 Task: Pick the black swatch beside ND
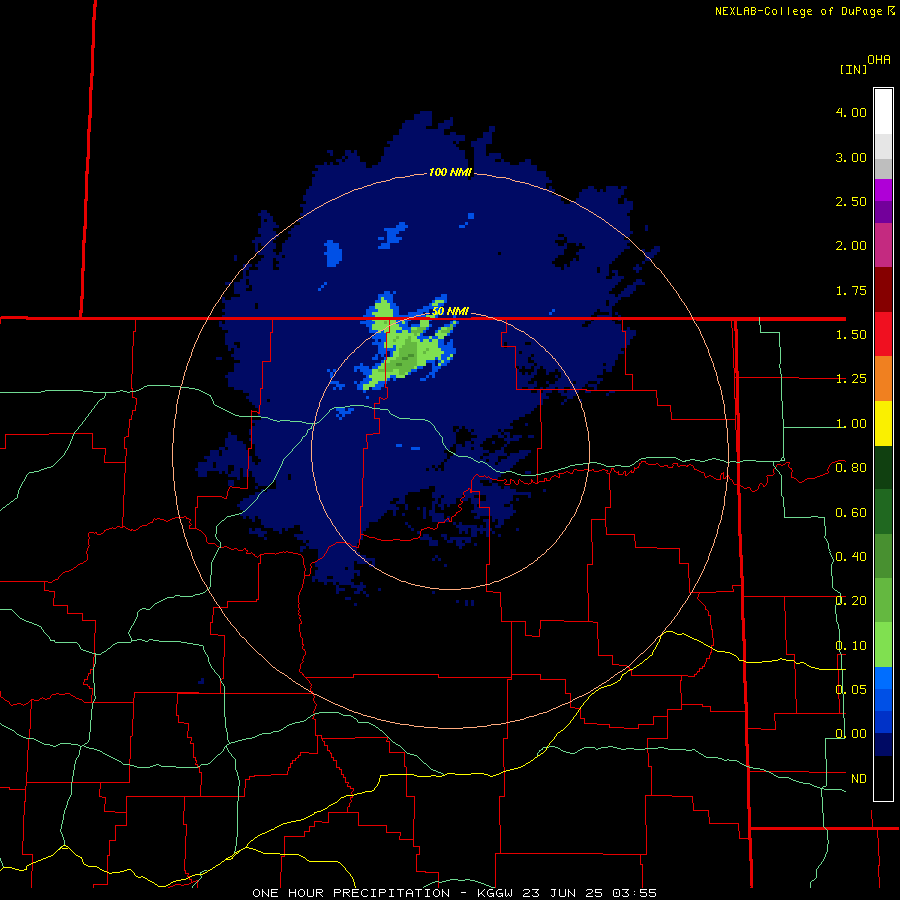coord(883,778)
